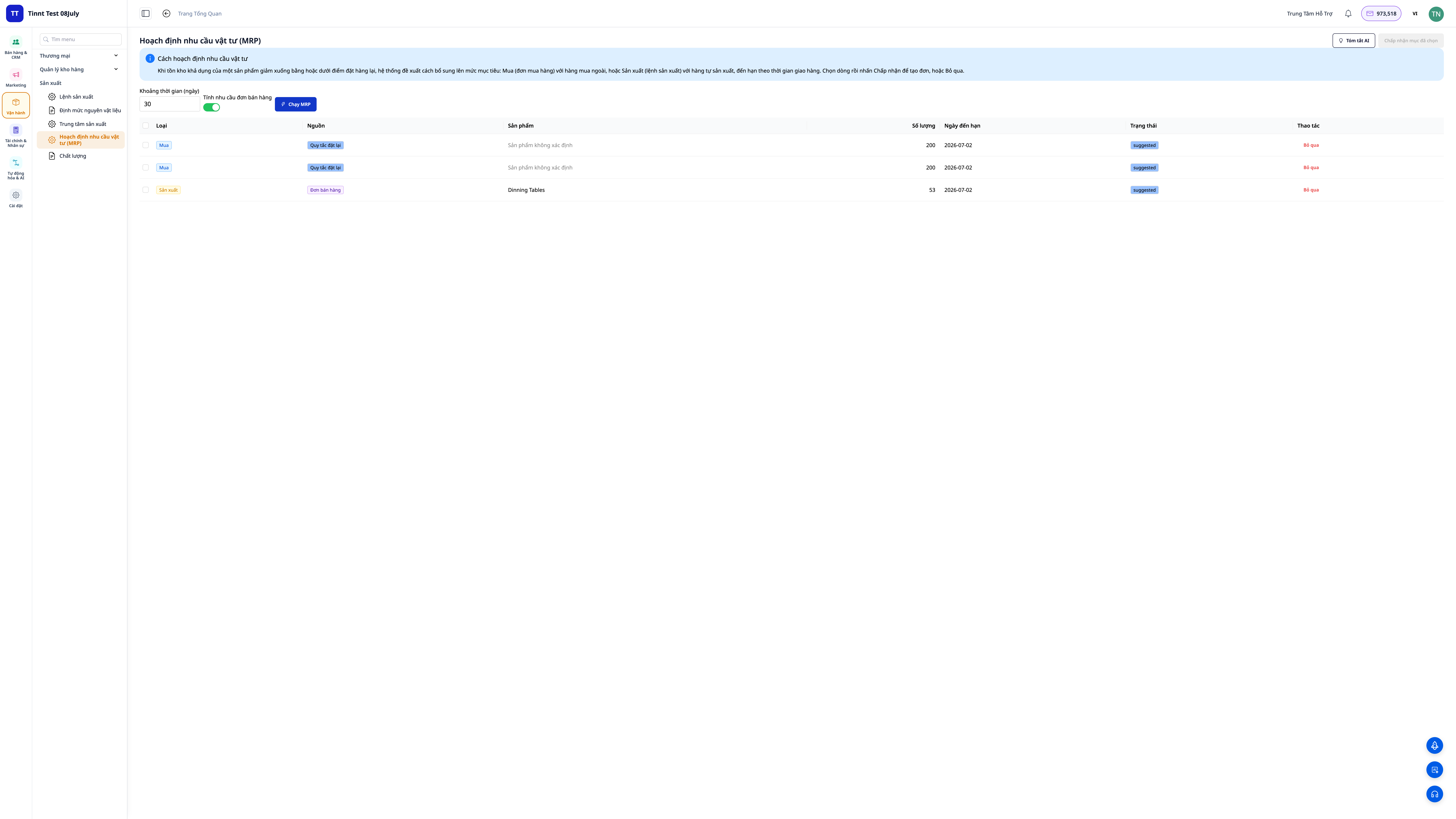Click quantity 53 cell
This screenshot has height=819, width=1456.
click(932, 190)
